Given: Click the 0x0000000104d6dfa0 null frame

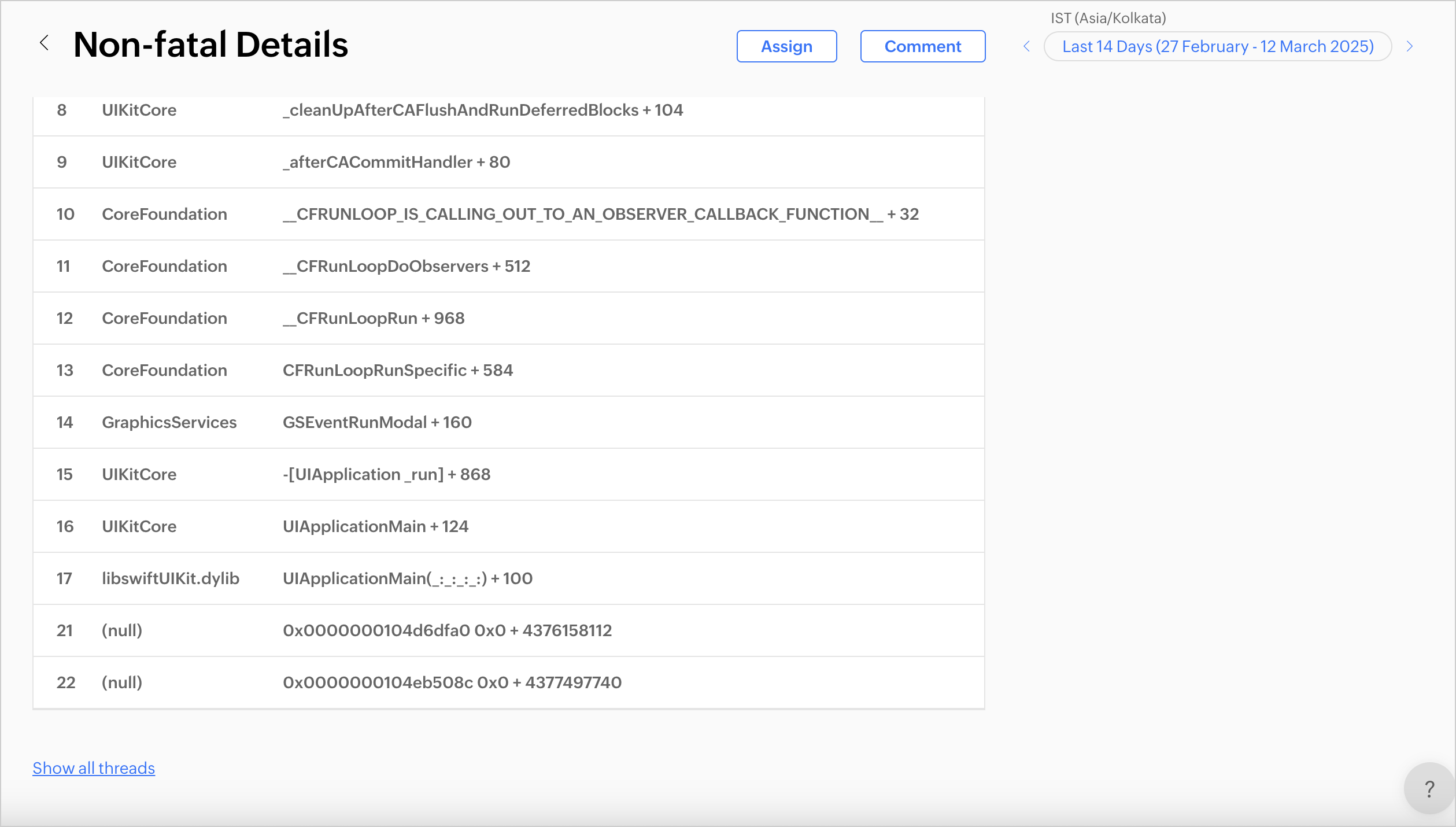Looking at the screenshot, I should [x=446, y=630].
